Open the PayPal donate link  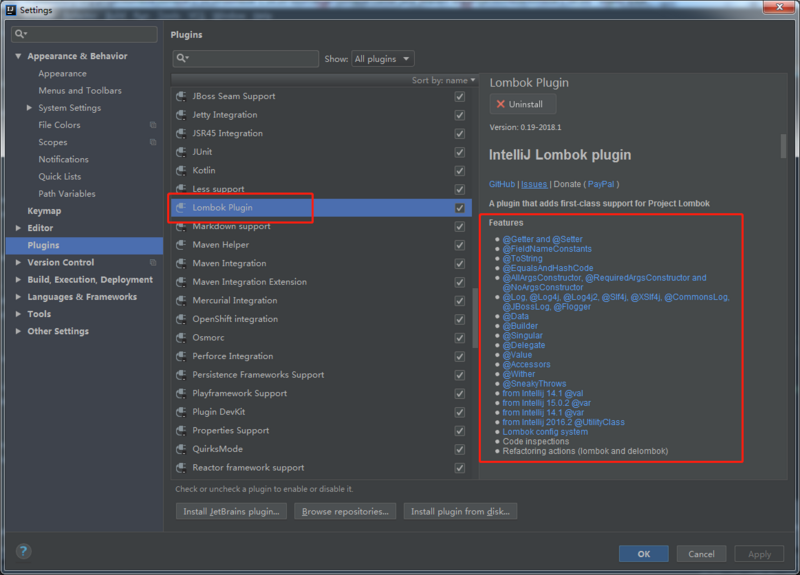[x=601, y=184]
